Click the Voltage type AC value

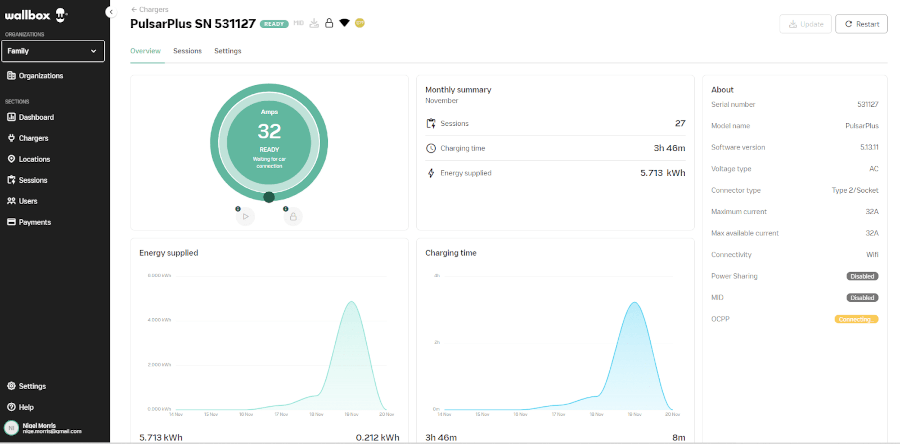pos(874,169)
